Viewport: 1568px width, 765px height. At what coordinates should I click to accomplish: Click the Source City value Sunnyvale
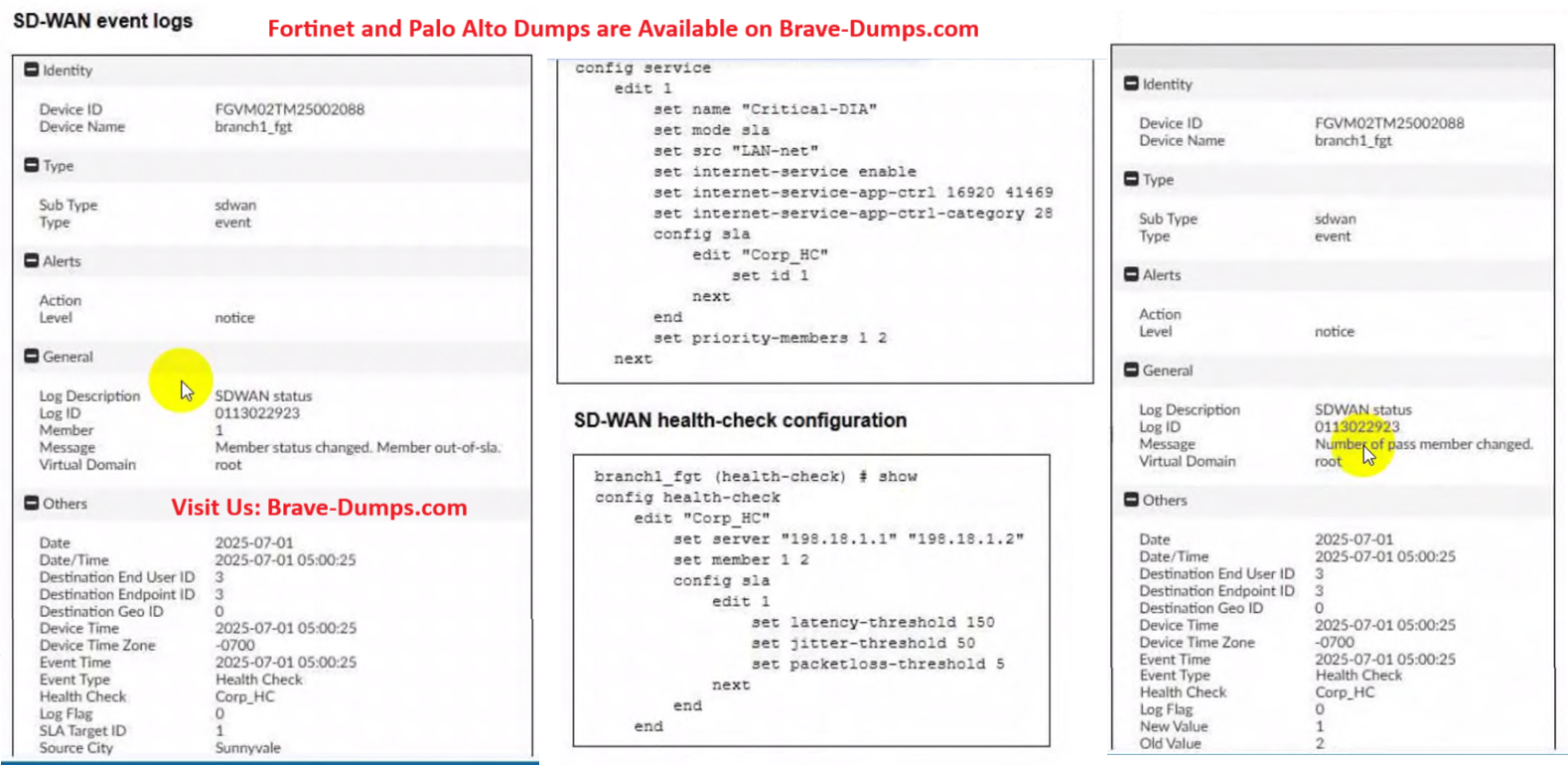coord(247,748)
